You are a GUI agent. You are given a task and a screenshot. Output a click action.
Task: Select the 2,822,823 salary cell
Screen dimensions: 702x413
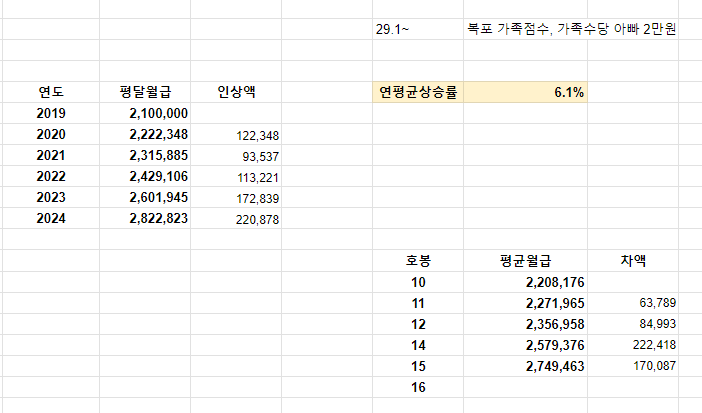pos(145,218)
